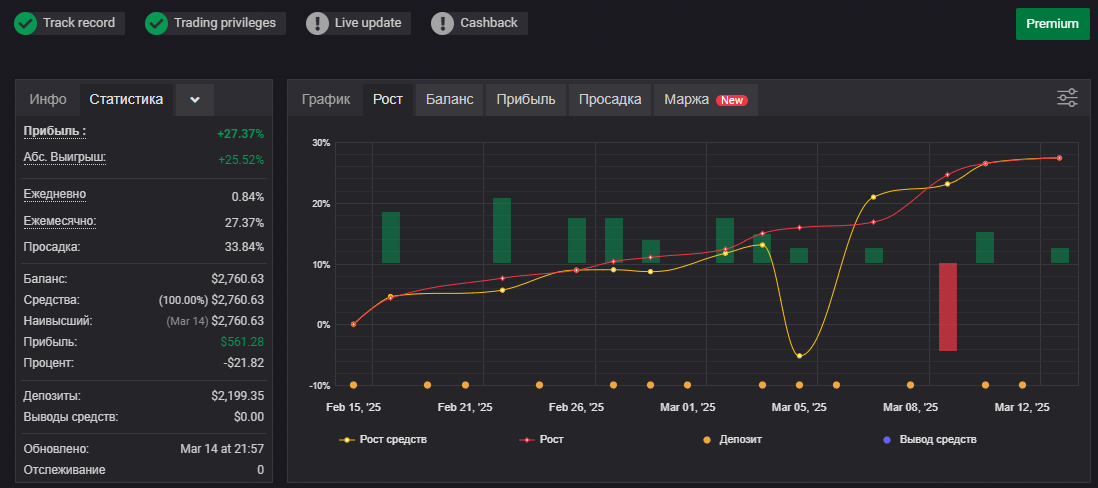Viewport: 1098px width, 488px height.
Task: Click yellow equity point at the -5% dip
Action: pos(799,356)
